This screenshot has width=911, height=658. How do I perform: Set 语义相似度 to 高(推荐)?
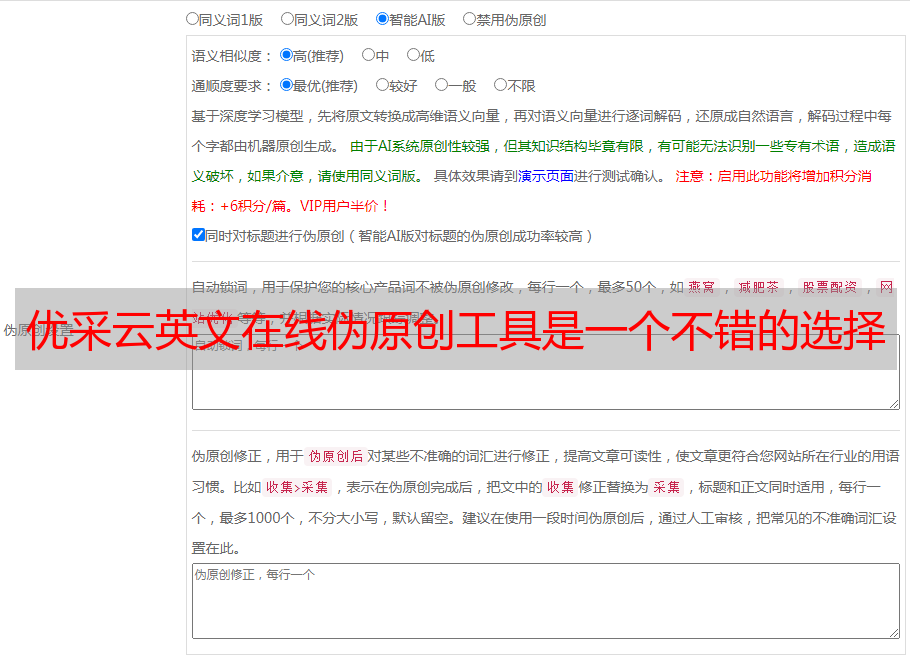(286, 55)
